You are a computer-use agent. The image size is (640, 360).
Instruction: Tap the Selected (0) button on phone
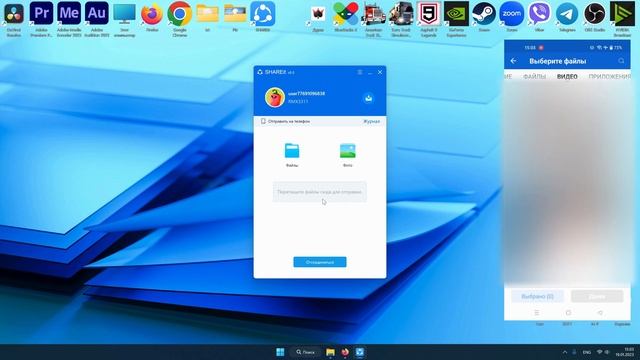point(537,296)
